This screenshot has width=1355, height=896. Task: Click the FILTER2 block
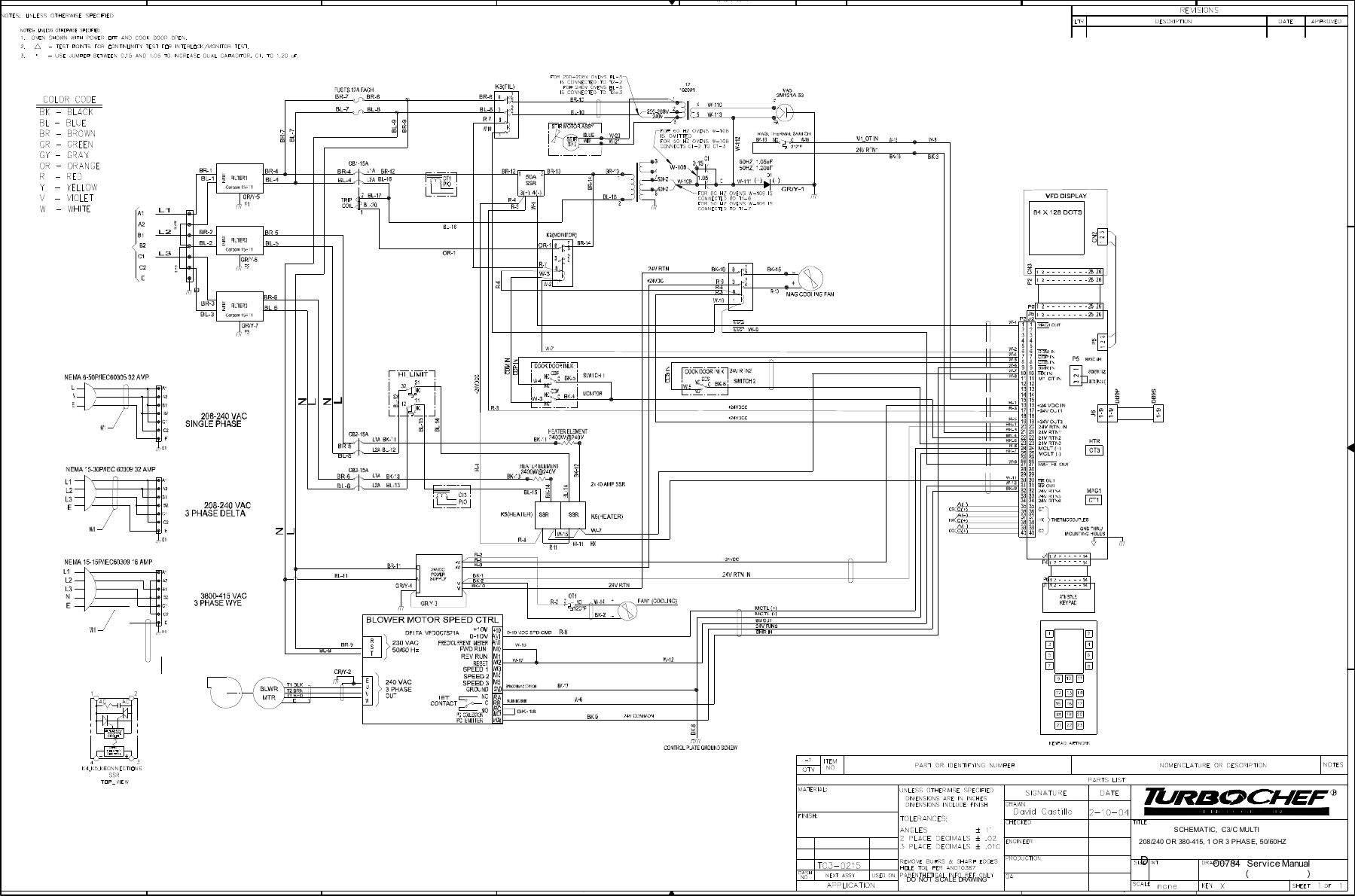click(x=240, y=242)
